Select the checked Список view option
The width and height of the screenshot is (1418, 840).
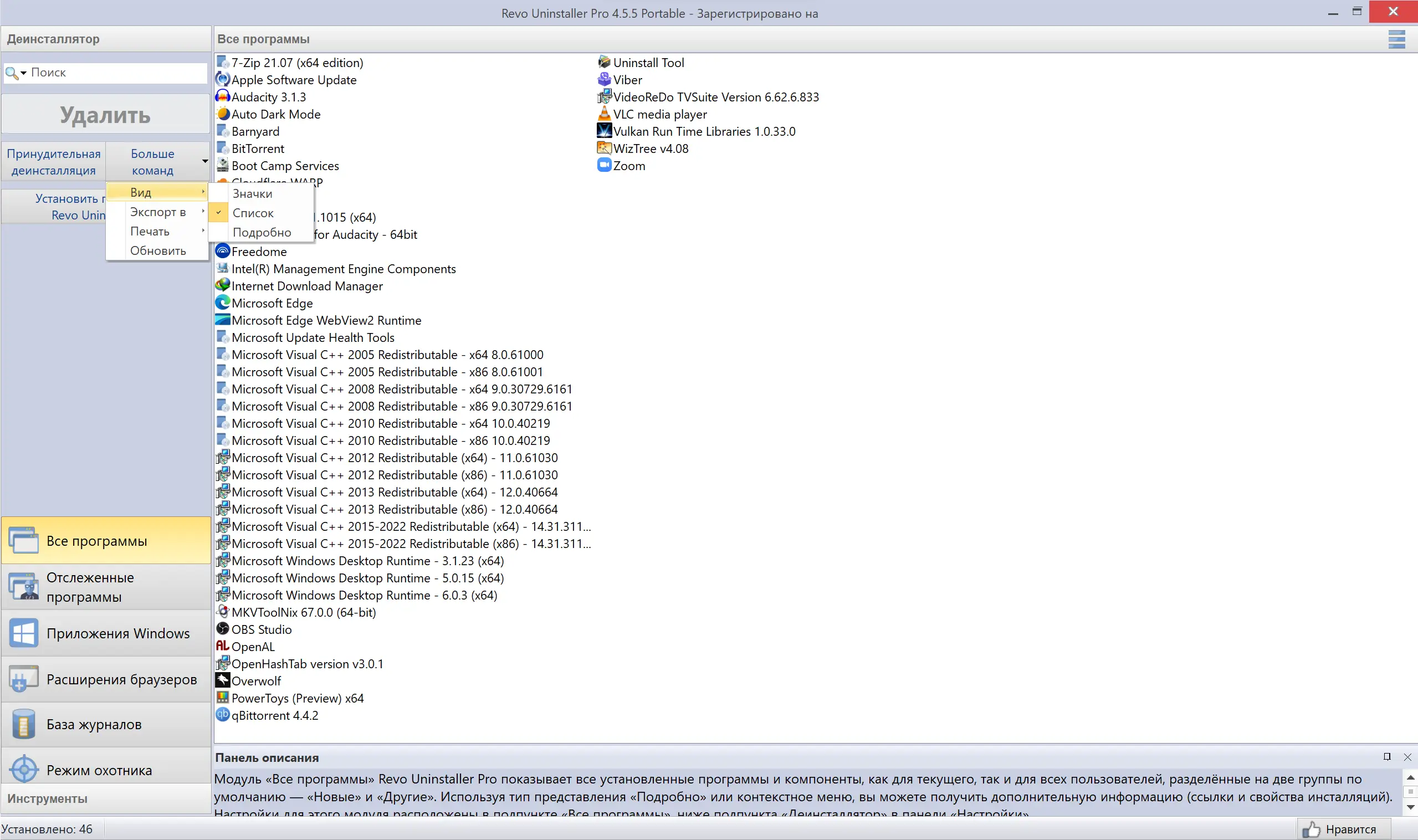[253, 213]
